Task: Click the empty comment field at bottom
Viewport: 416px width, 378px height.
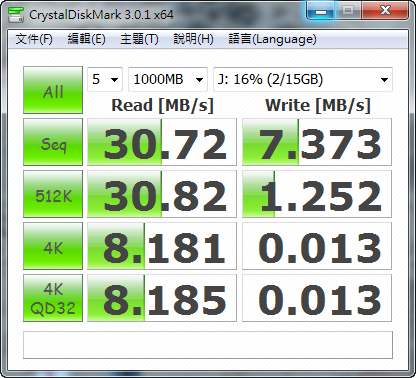Action: pyautogui.click(x=208, y=345)
